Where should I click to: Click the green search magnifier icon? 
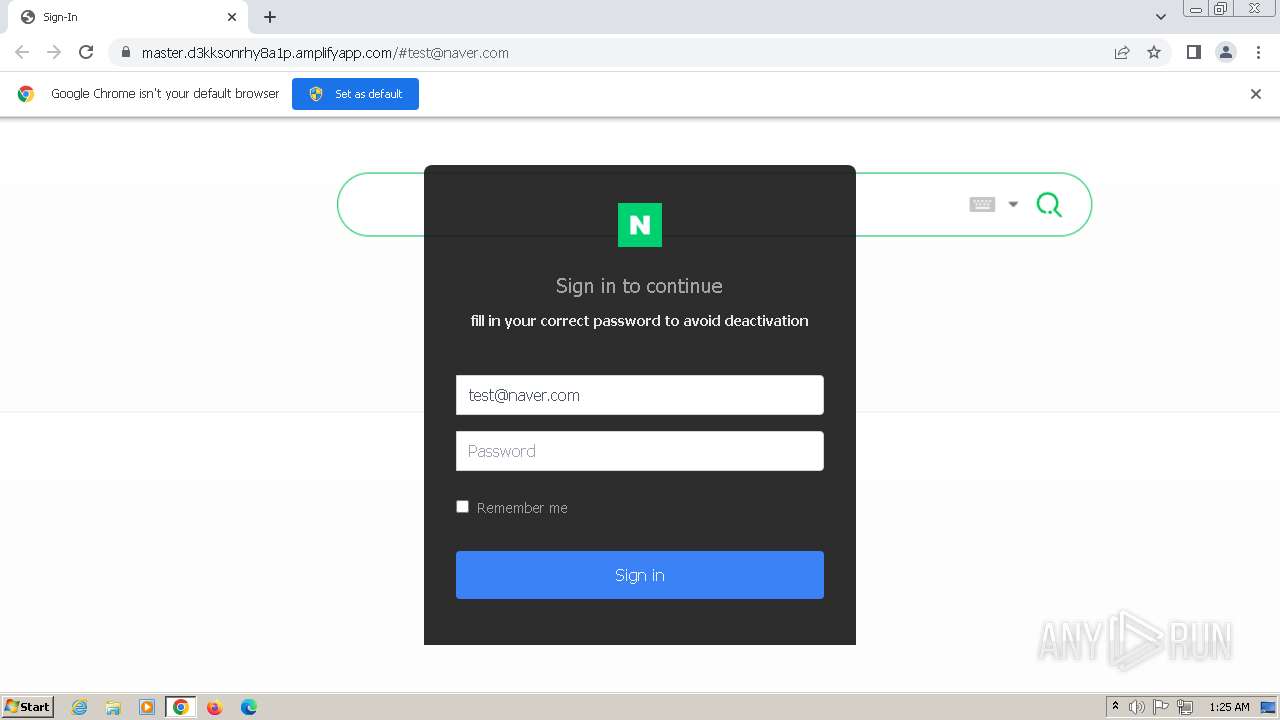[x=1049, y=205]
